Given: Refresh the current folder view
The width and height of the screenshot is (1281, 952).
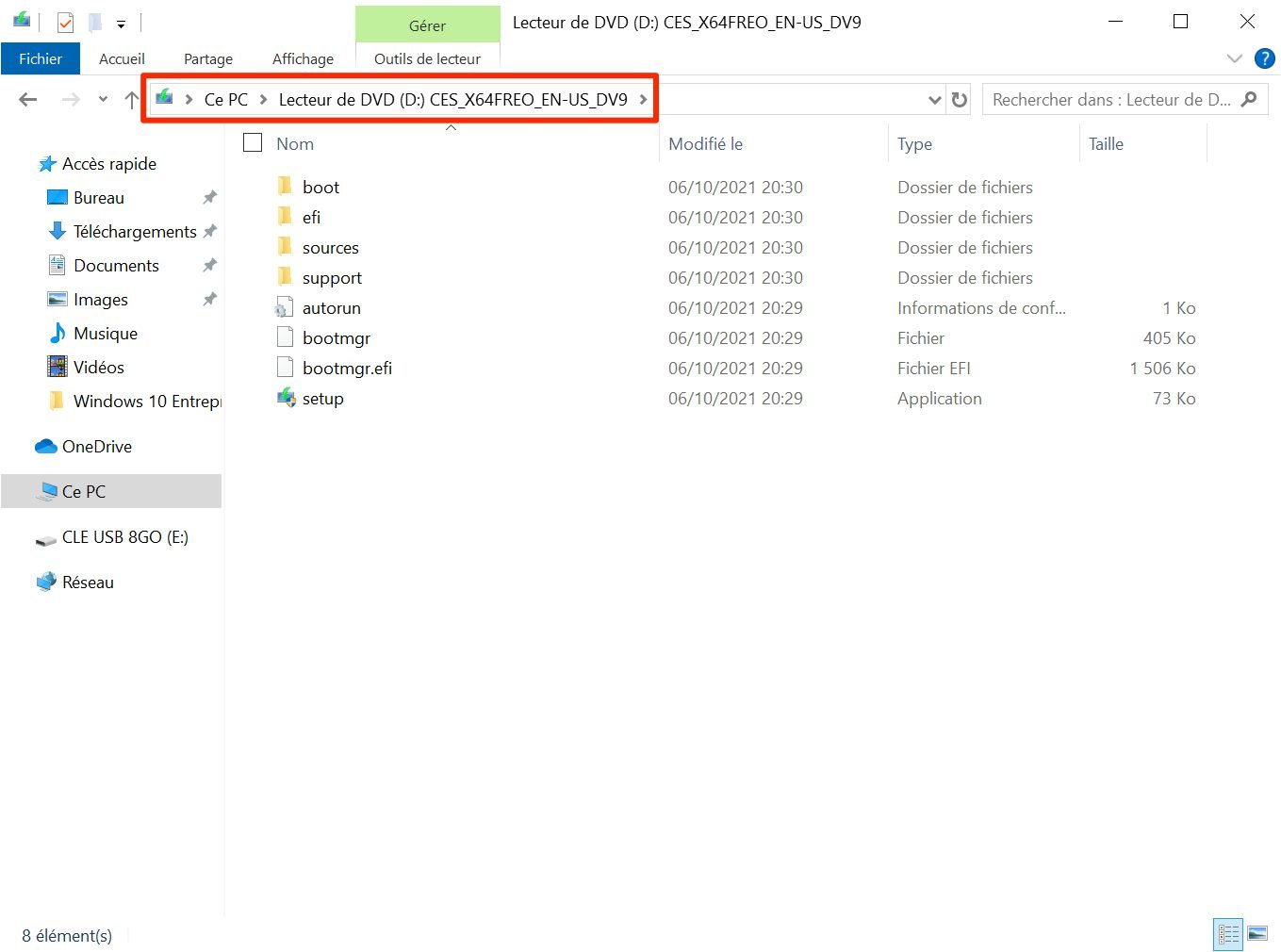Looking at the screenshot, I should click(960, 100).
